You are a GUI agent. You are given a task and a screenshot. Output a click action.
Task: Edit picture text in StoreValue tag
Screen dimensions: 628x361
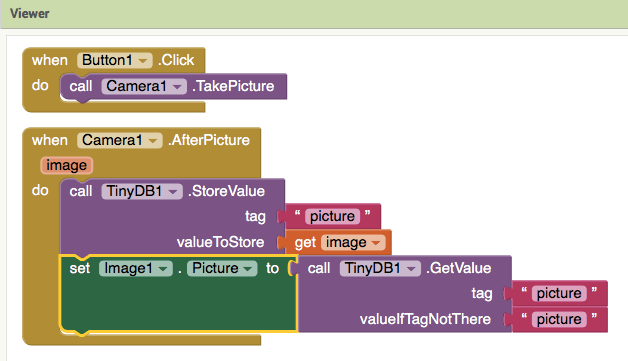(x=332, y=216)
